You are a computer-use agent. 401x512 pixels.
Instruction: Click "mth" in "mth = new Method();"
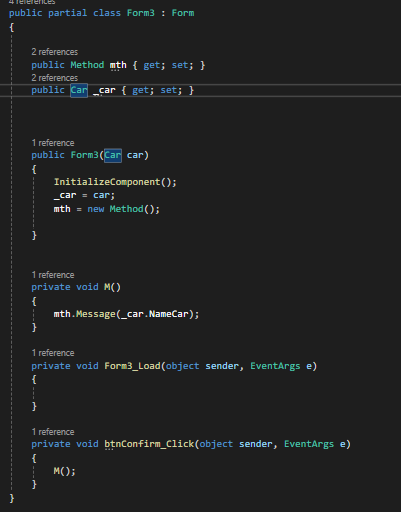pos(62,209)
